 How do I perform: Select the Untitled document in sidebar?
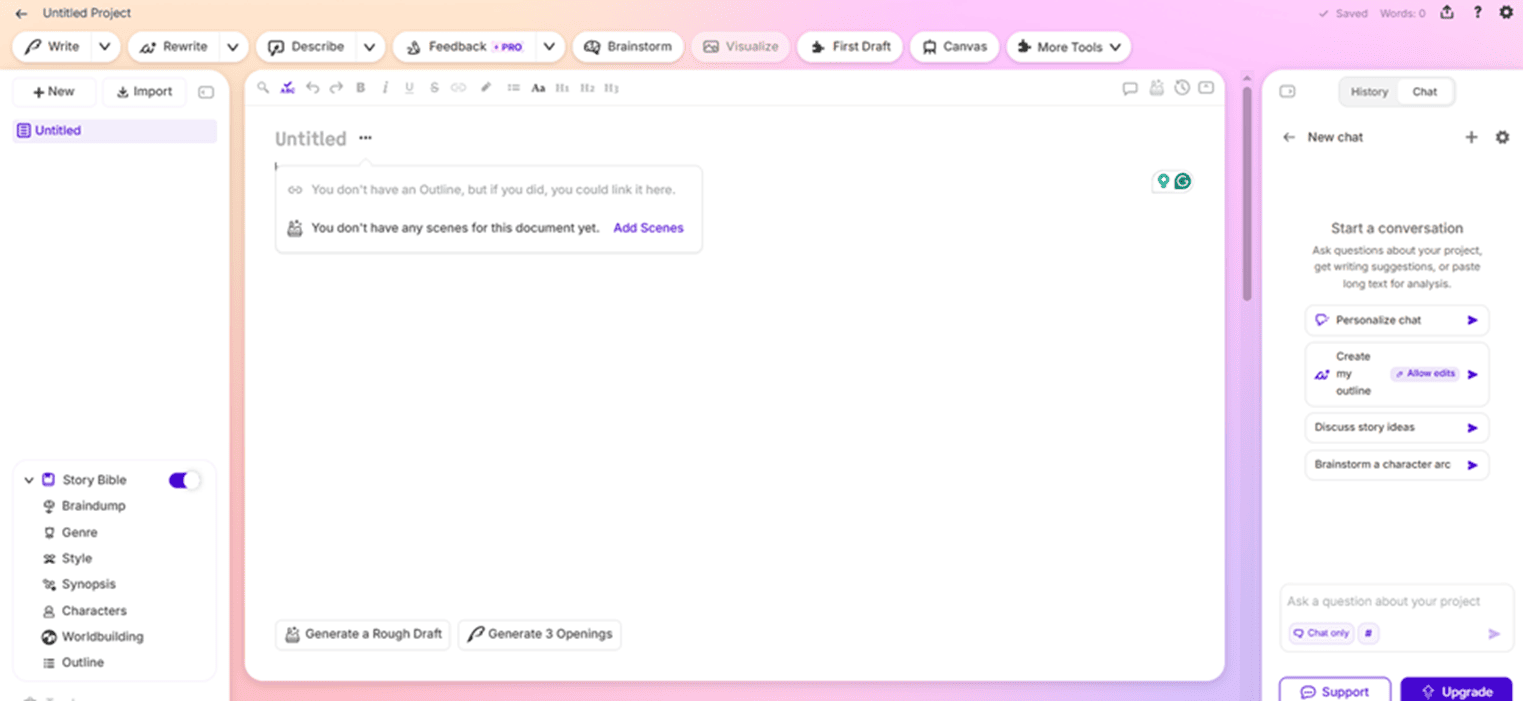(x=114, y=131)
